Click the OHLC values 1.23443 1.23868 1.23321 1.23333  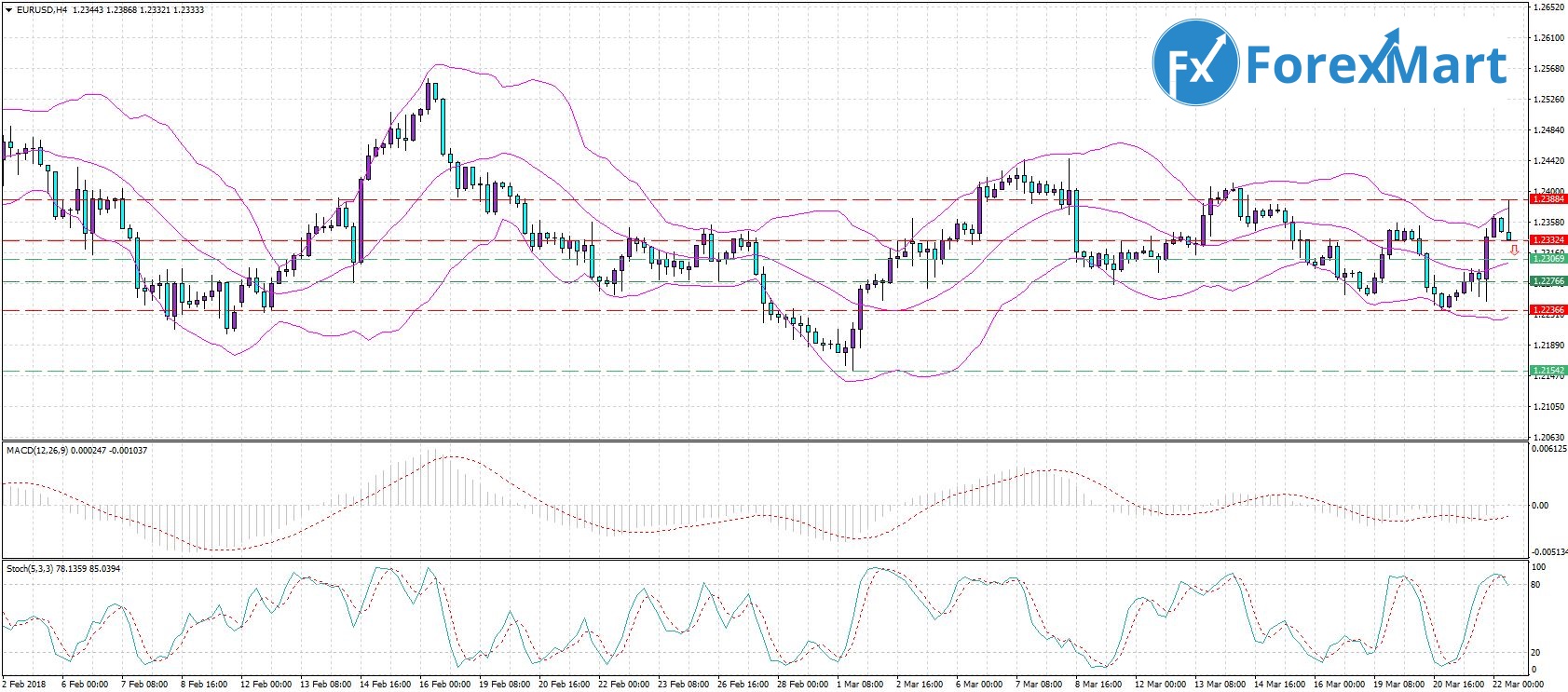[138, 10]
